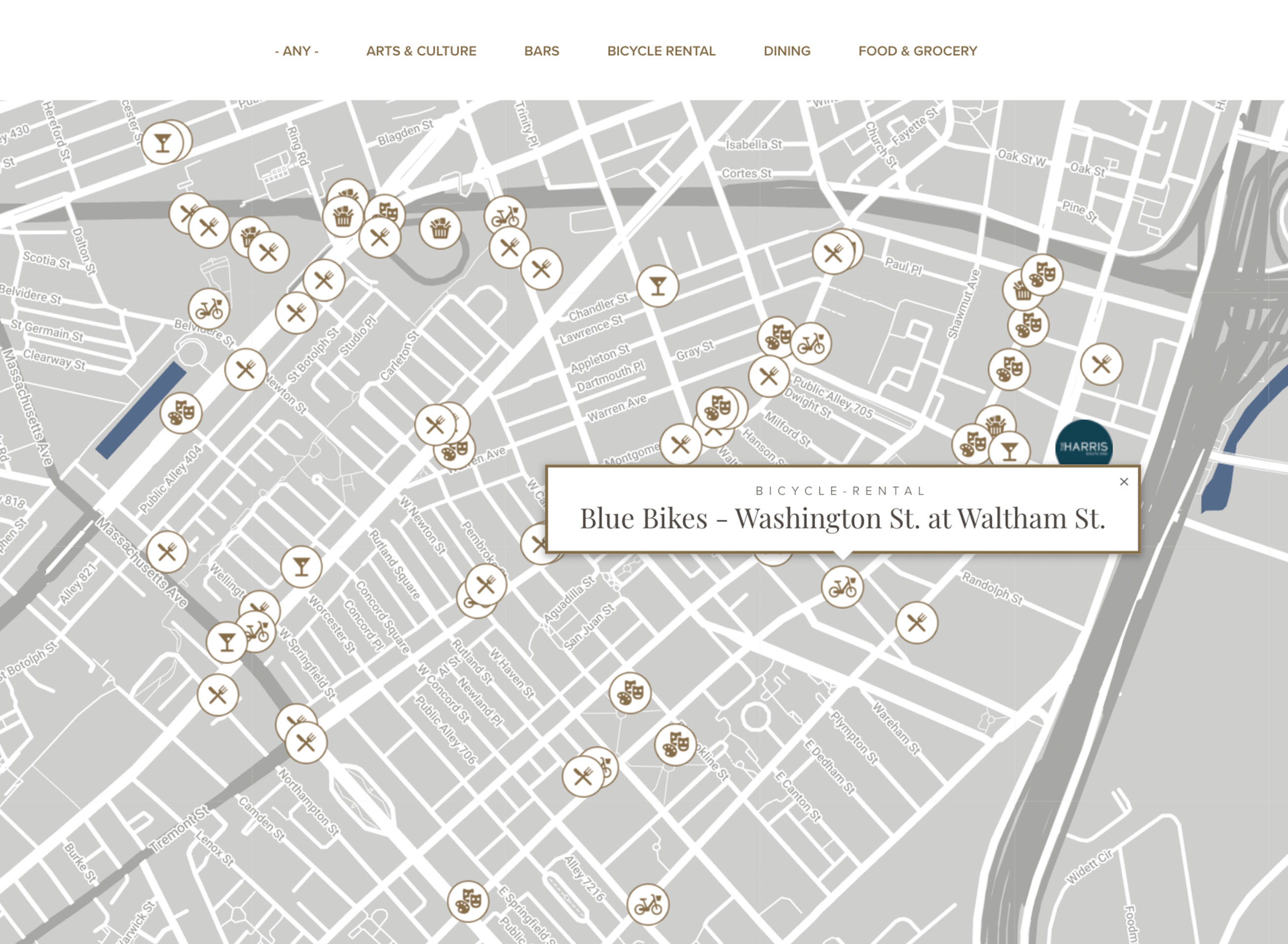Open dining marker near Public Alley 705
This screenshot has height=944, width=1288.
pos(769,376)
